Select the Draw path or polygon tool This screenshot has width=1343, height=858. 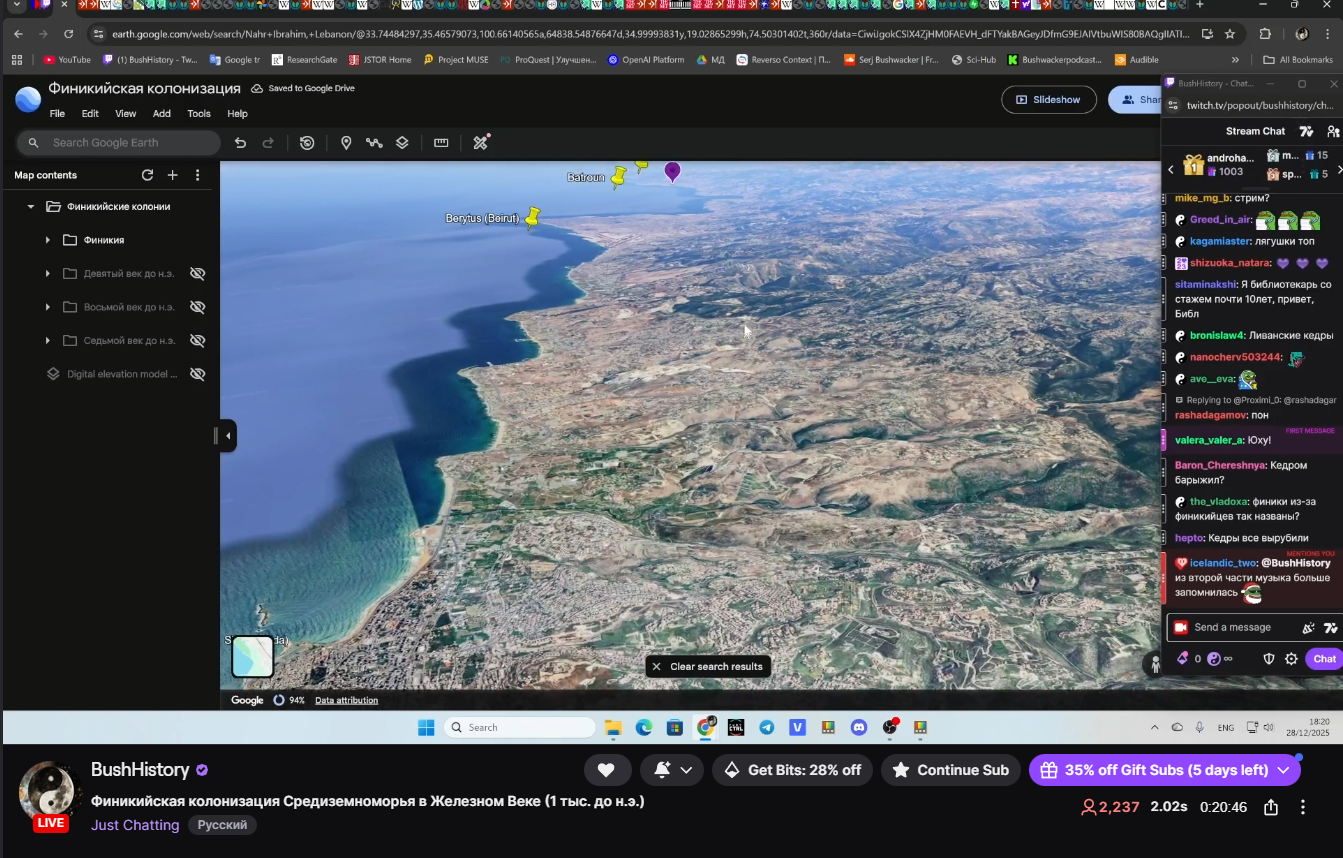374,143
